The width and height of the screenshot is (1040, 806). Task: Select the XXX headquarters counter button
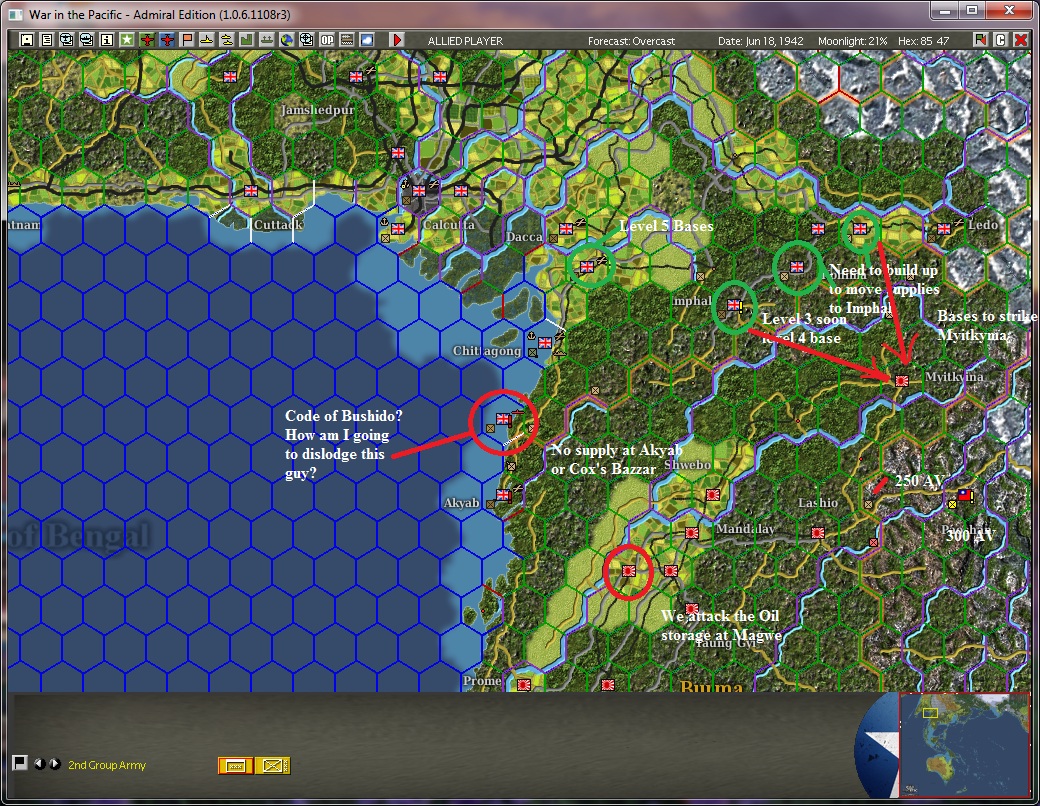coord(235,766)
